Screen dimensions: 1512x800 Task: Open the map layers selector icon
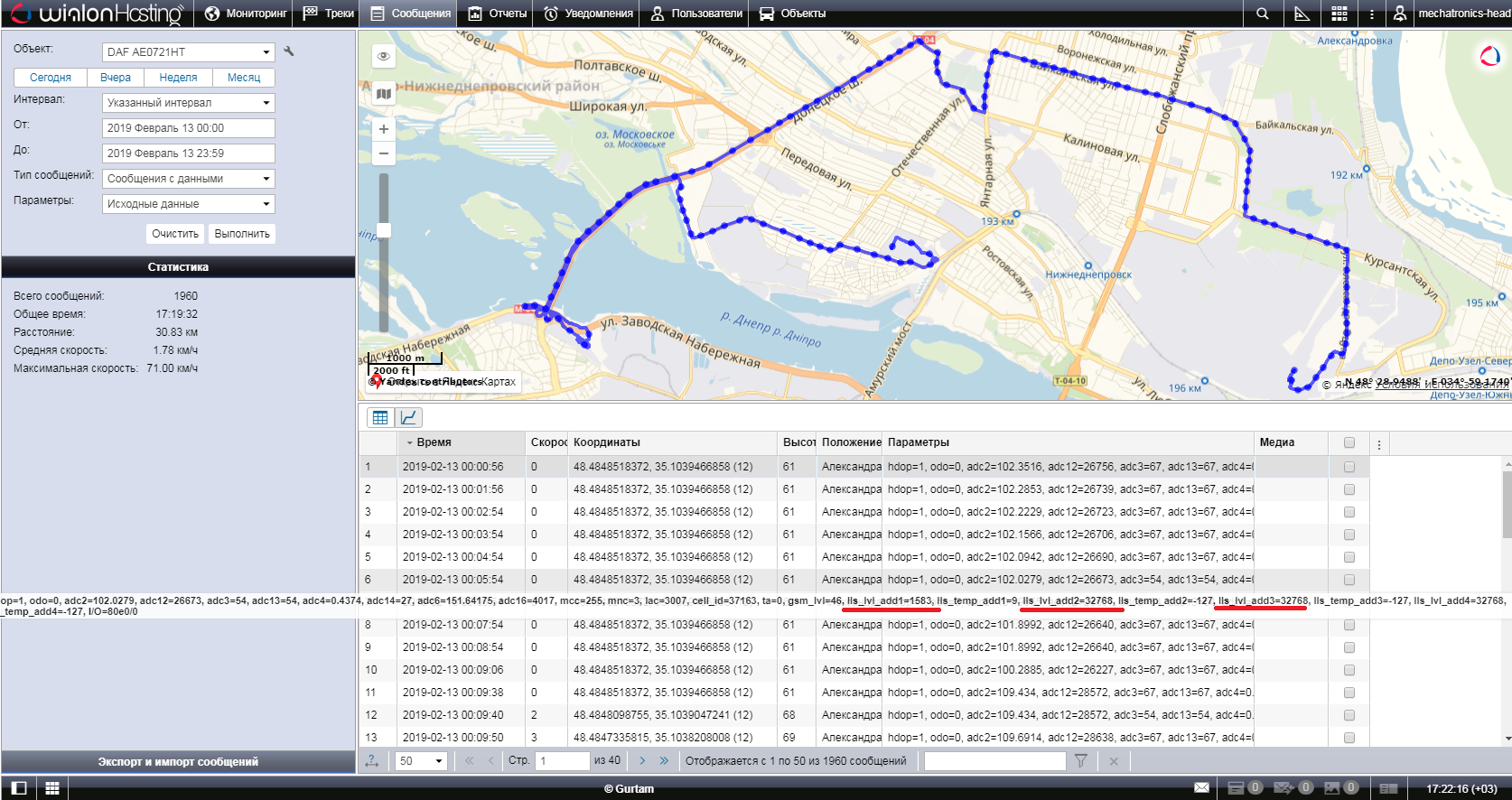(384, 94)
